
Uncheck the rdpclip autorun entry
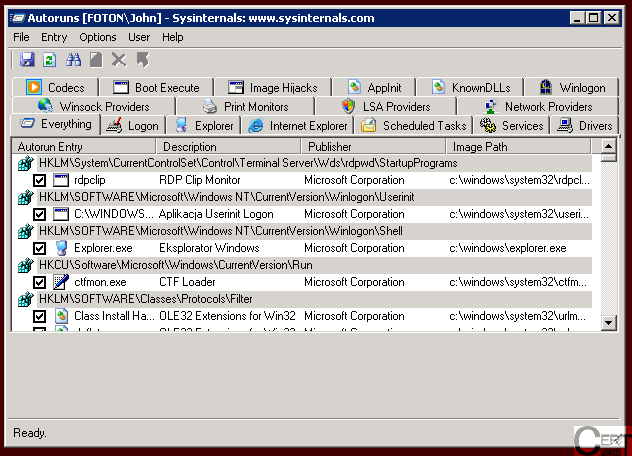[x=39, y=180]
